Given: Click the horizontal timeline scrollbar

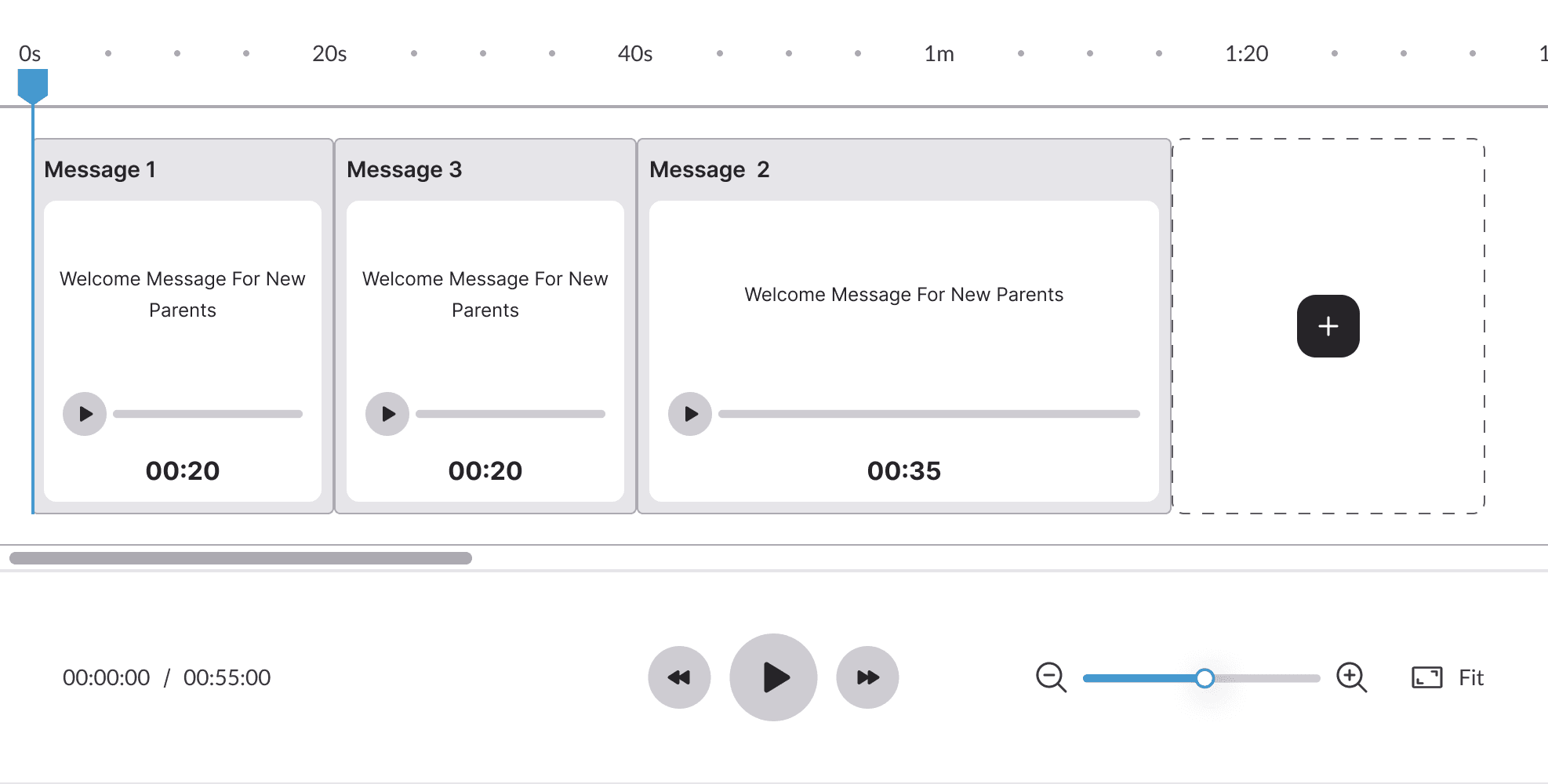Looking at the screenshot, I should 241,558.
